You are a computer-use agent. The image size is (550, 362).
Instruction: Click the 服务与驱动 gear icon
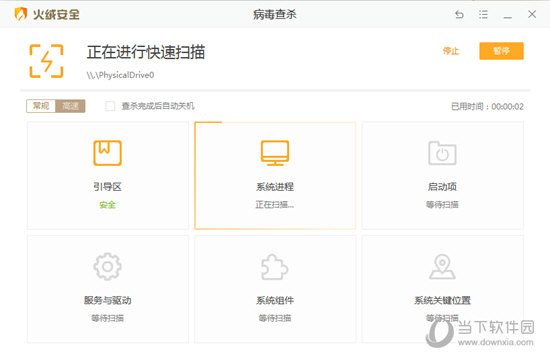coord(107,267)
